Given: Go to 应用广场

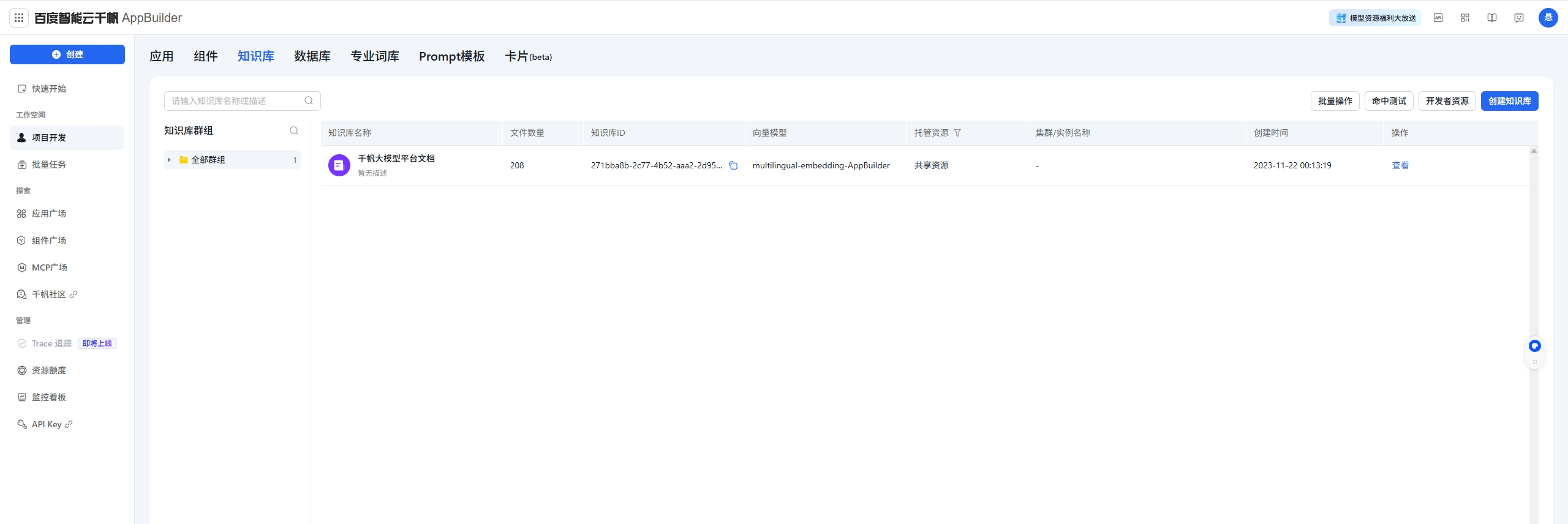Looking at the screenshot, I should pos(67,214).
